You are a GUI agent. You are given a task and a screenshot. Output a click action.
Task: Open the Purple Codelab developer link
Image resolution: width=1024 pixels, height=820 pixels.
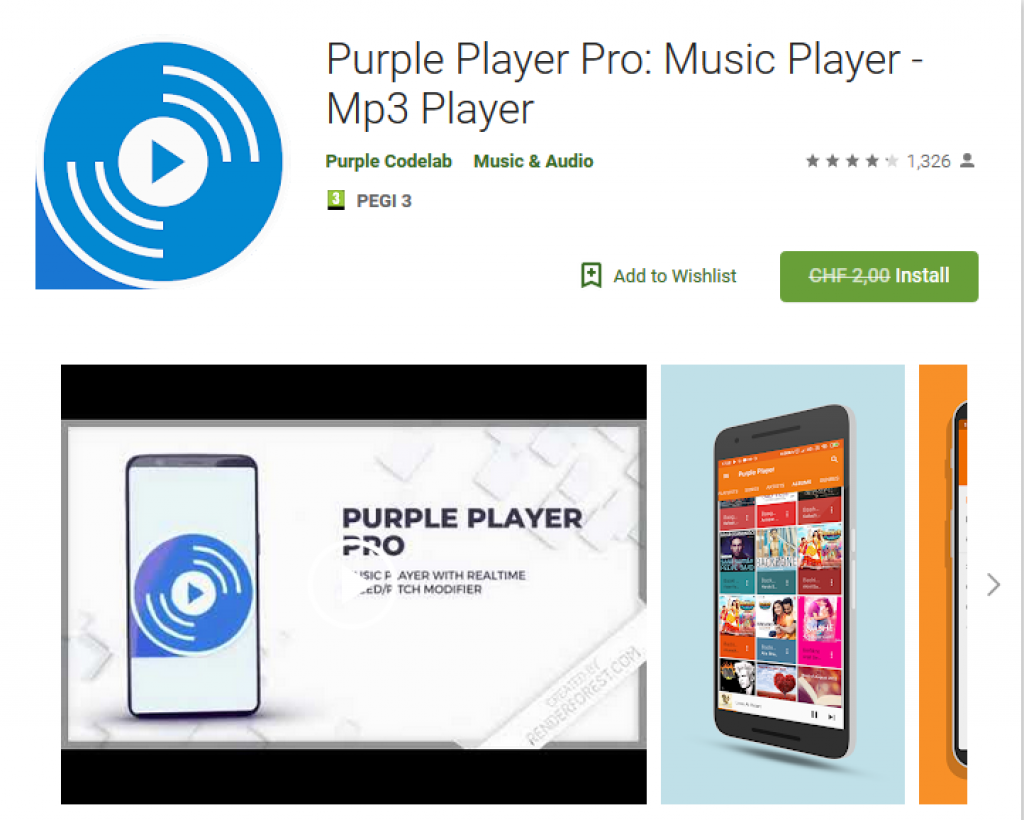(x=389, y=161)
